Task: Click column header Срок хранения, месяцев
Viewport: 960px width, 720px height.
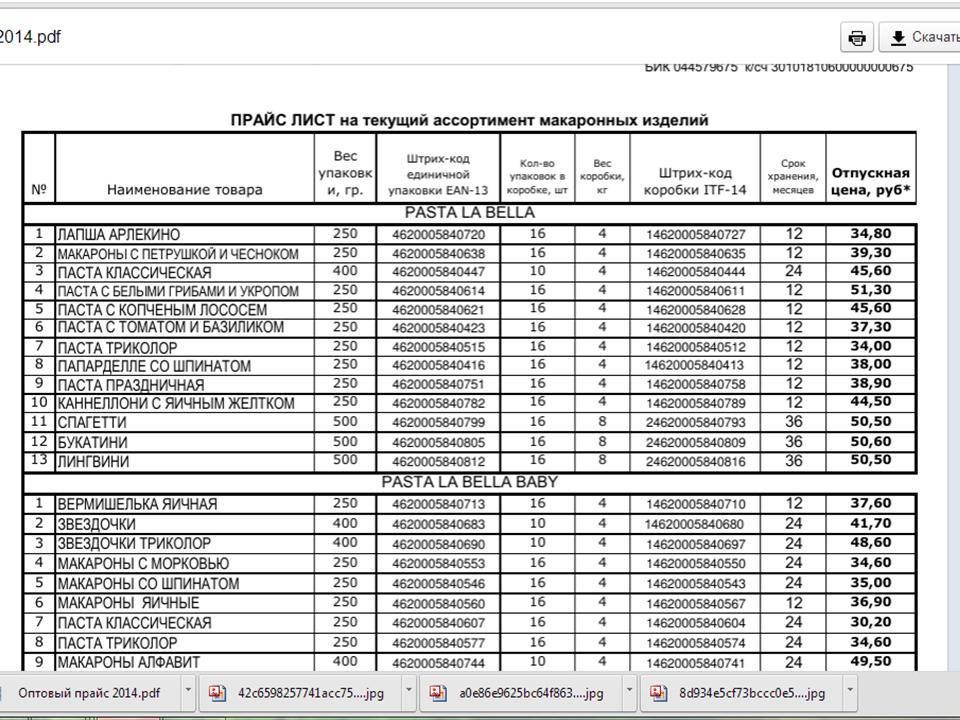Action: pyautogui.click(x=793, y=176)
